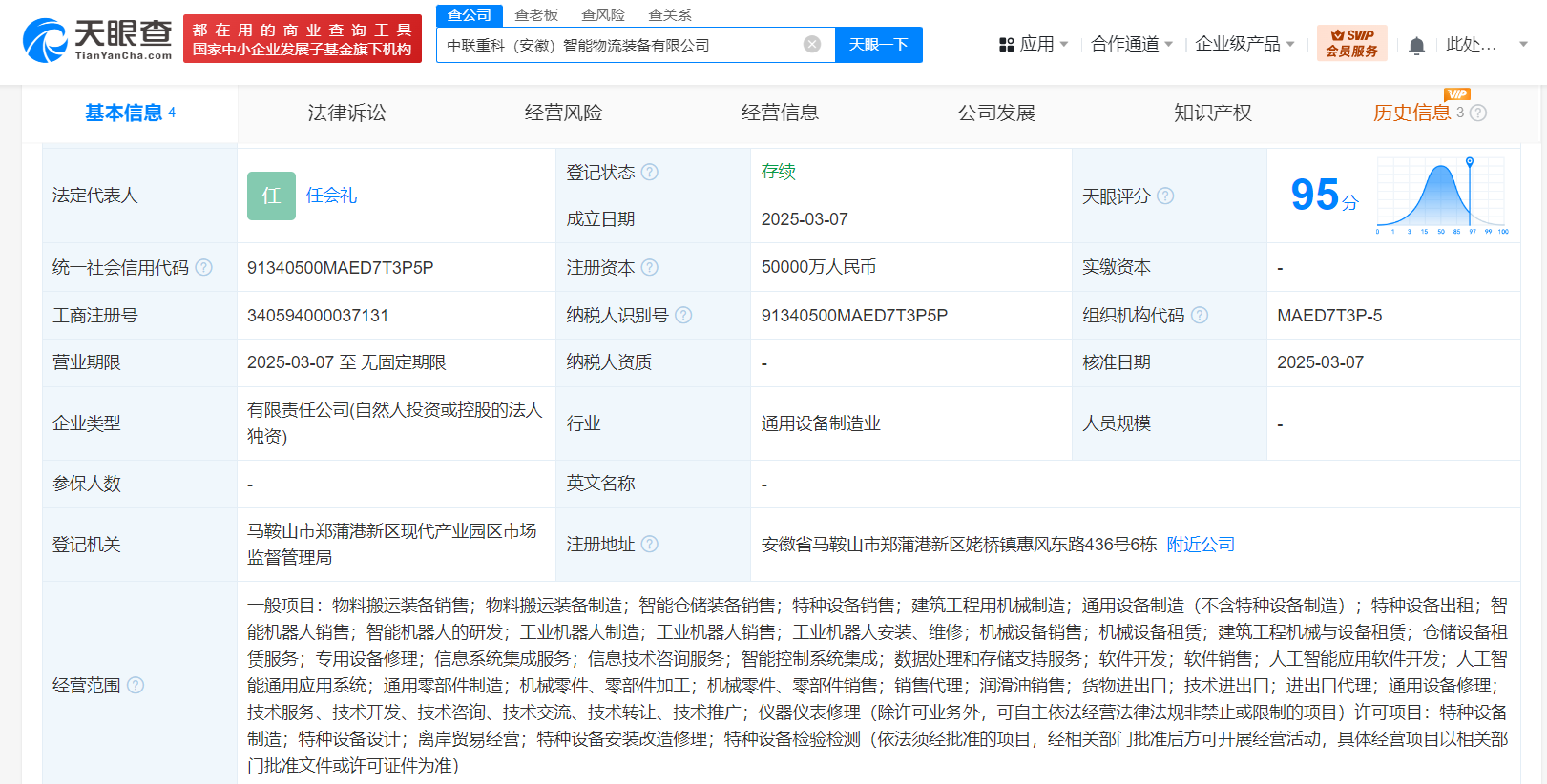The width and height of the screenshot is (1547, 784).
Task: Switch to the 知识产权 tab
Action: coord(1212,113)
